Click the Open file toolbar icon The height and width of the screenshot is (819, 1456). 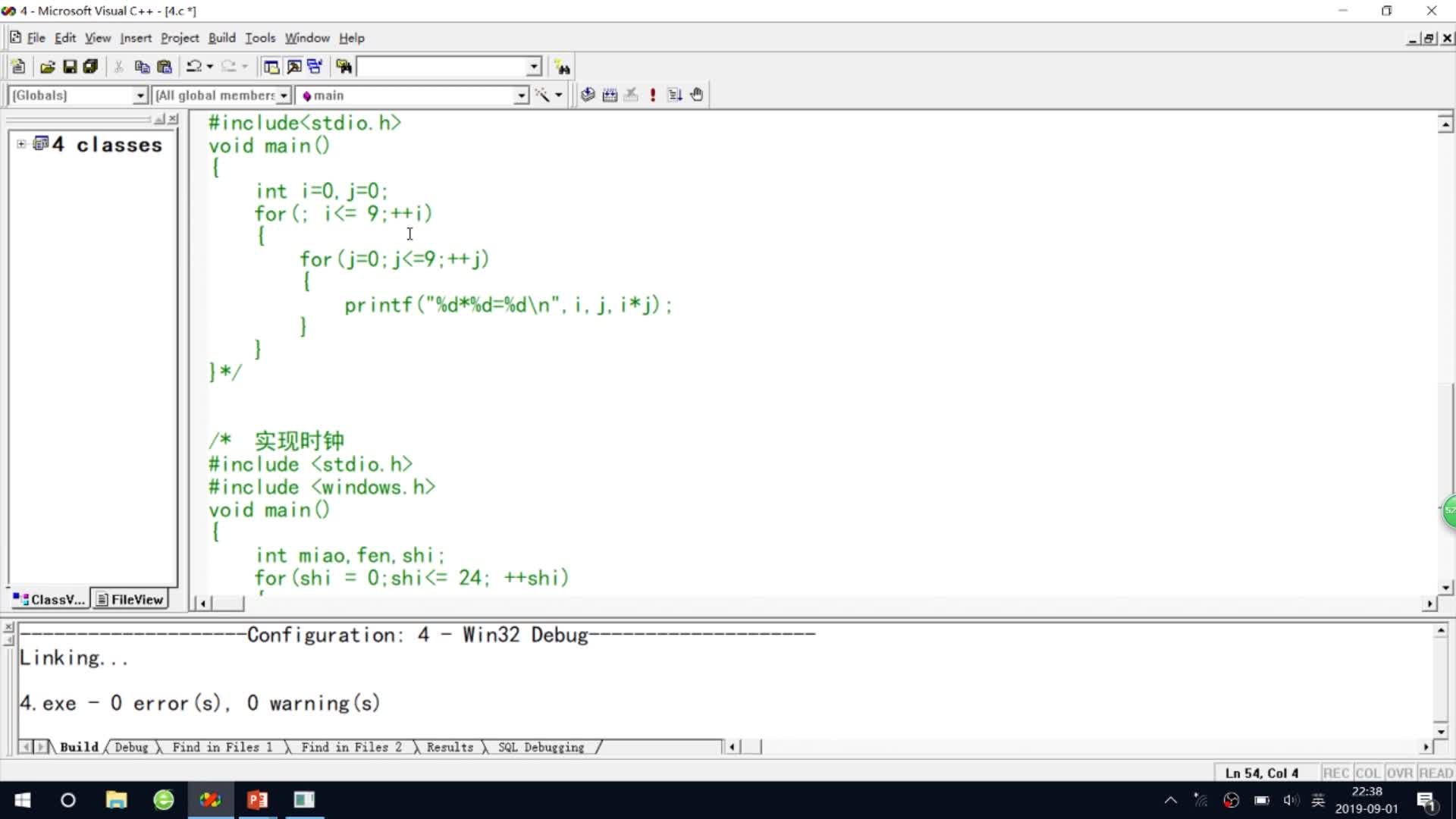tap(47, 67)
